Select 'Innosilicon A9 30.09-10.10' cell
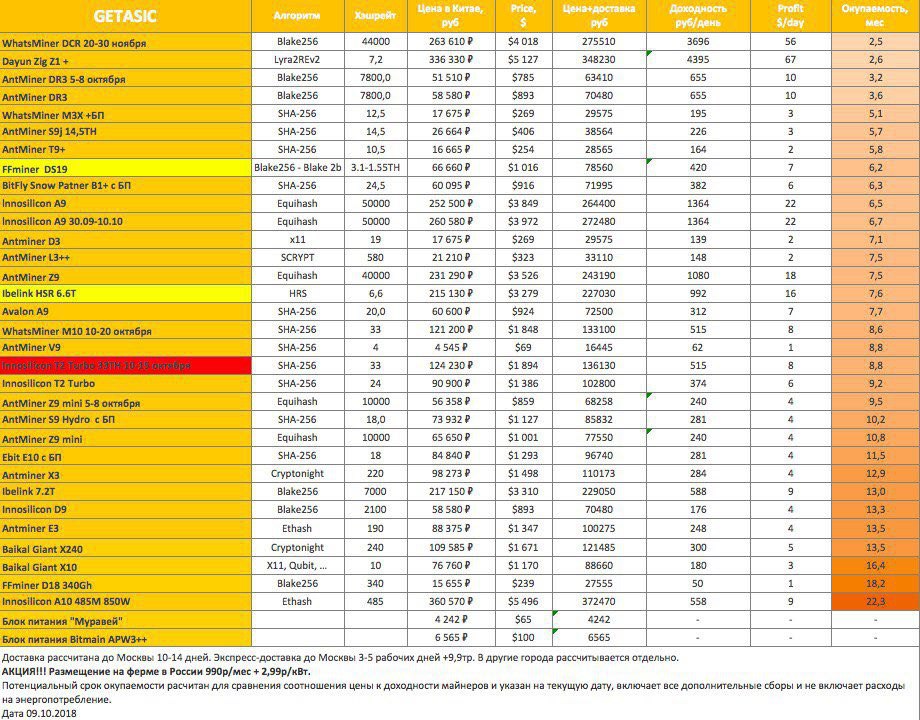Image resolution: width=920 pixels, height=720 pixels. (x=126, y=222)
